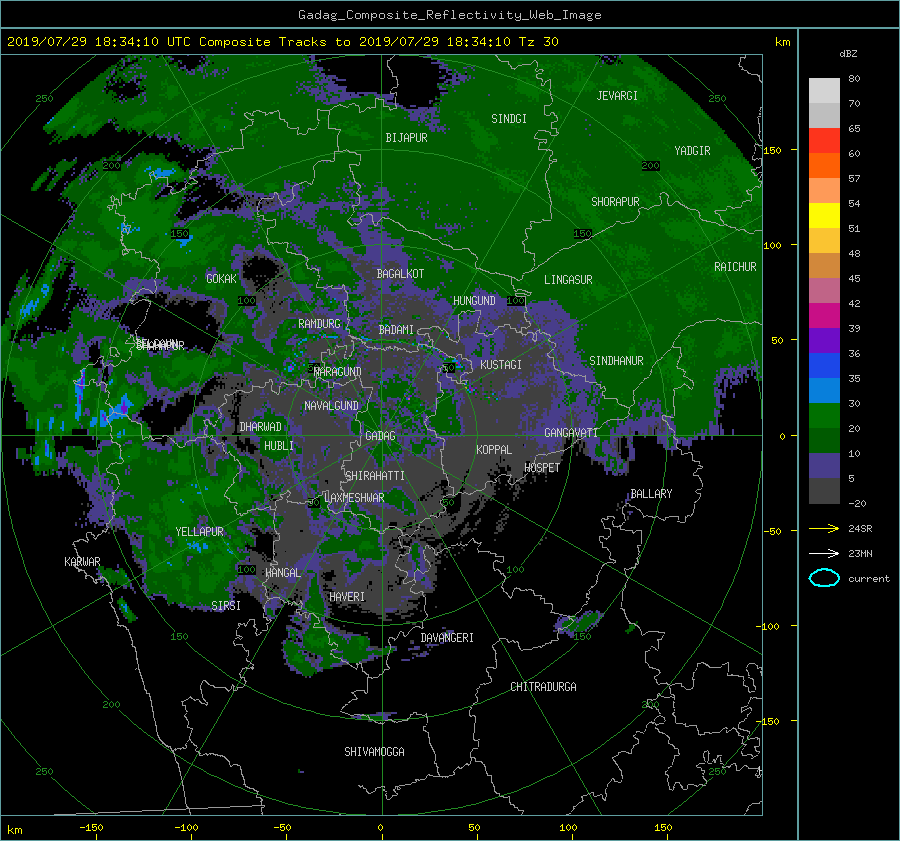This screenshot has width=900, height=841.
Task: Click the SIRSI city label
Action: pos(226,606)
